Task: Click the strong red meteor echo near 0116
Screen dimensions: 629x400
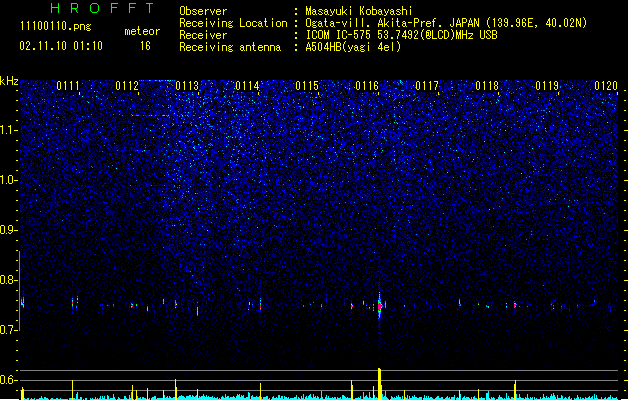Action: (x=379, y=307)
